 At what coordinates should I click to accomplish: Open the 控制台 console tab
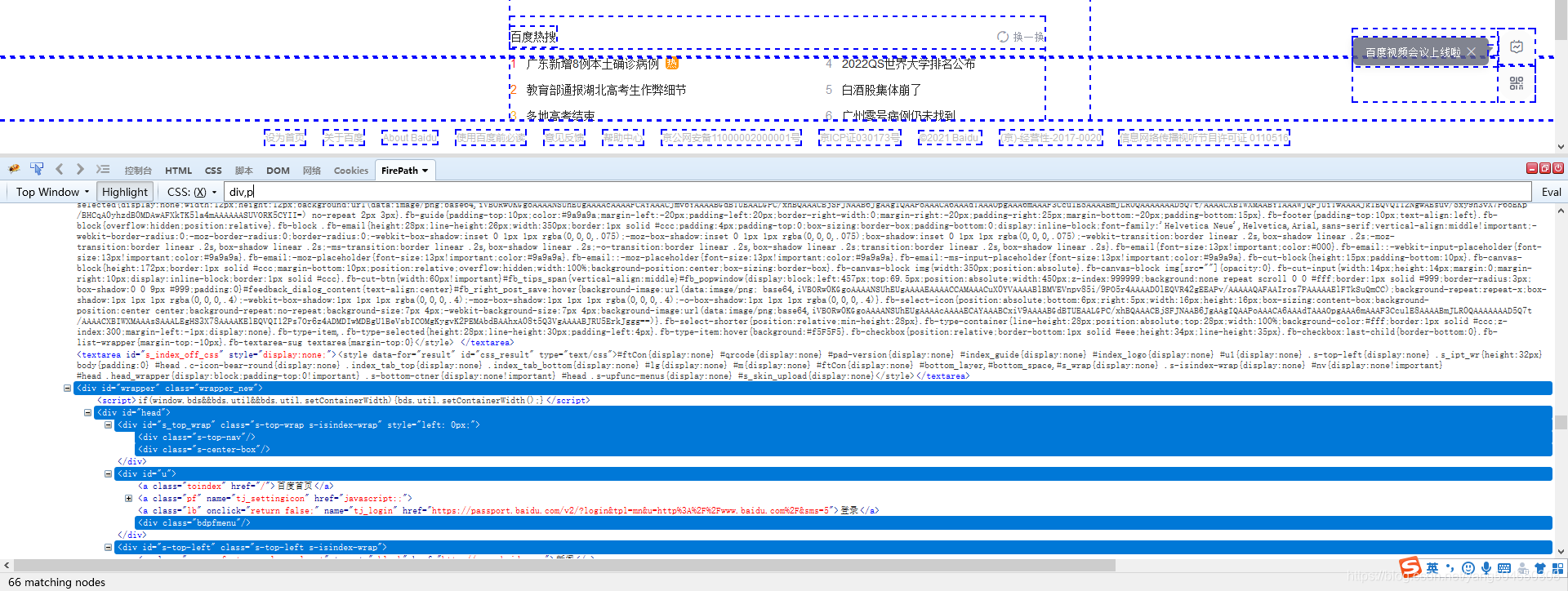[138, 171]
